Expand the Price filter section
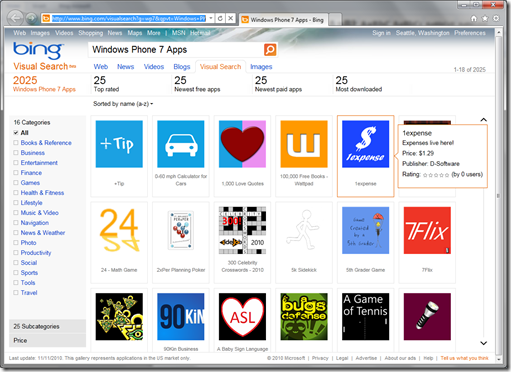The image size is (511, 372). pyautogui.click(x=47, y=340)
